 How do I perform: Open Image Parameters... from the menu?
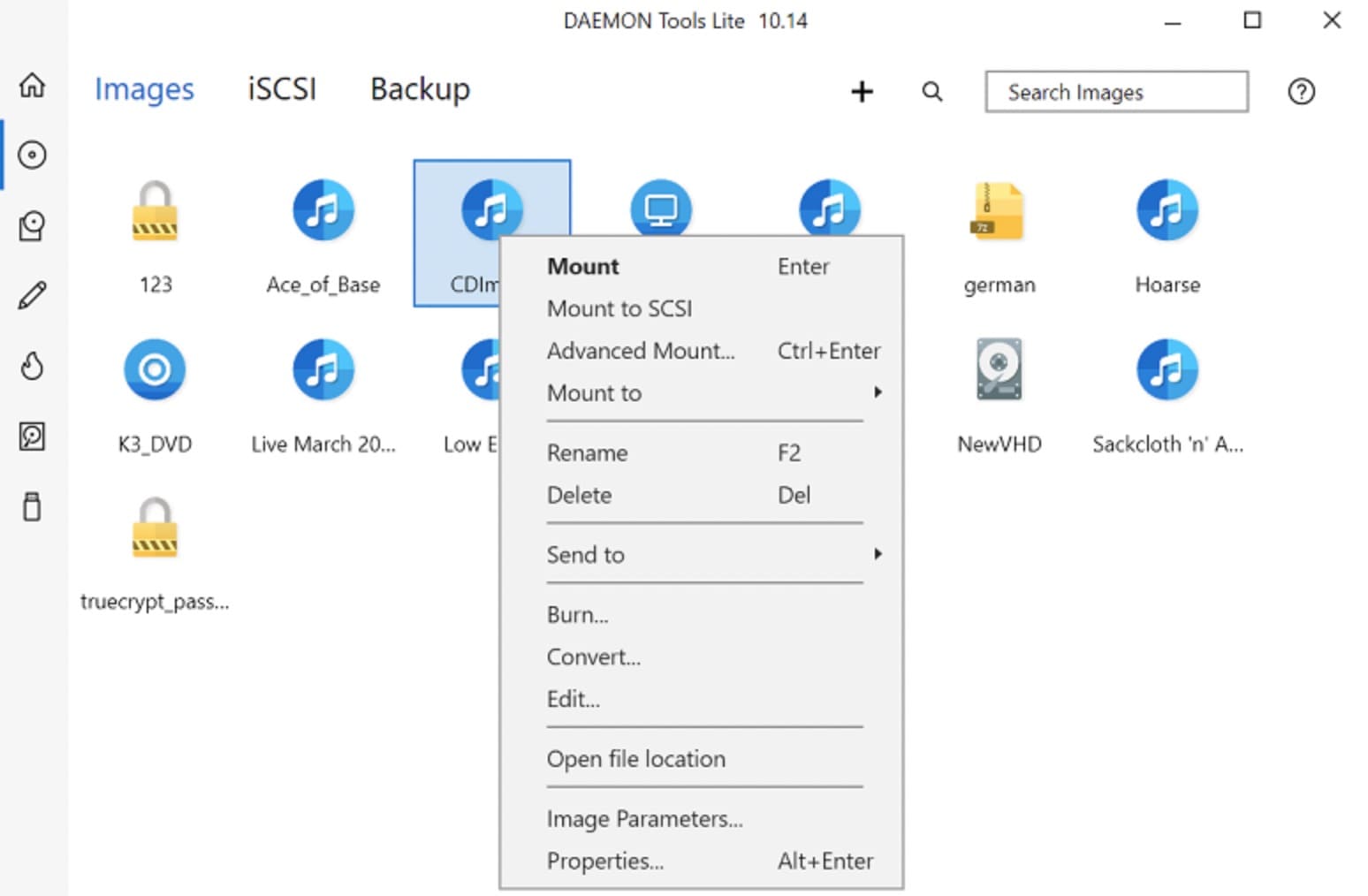[x=701, y=818]
